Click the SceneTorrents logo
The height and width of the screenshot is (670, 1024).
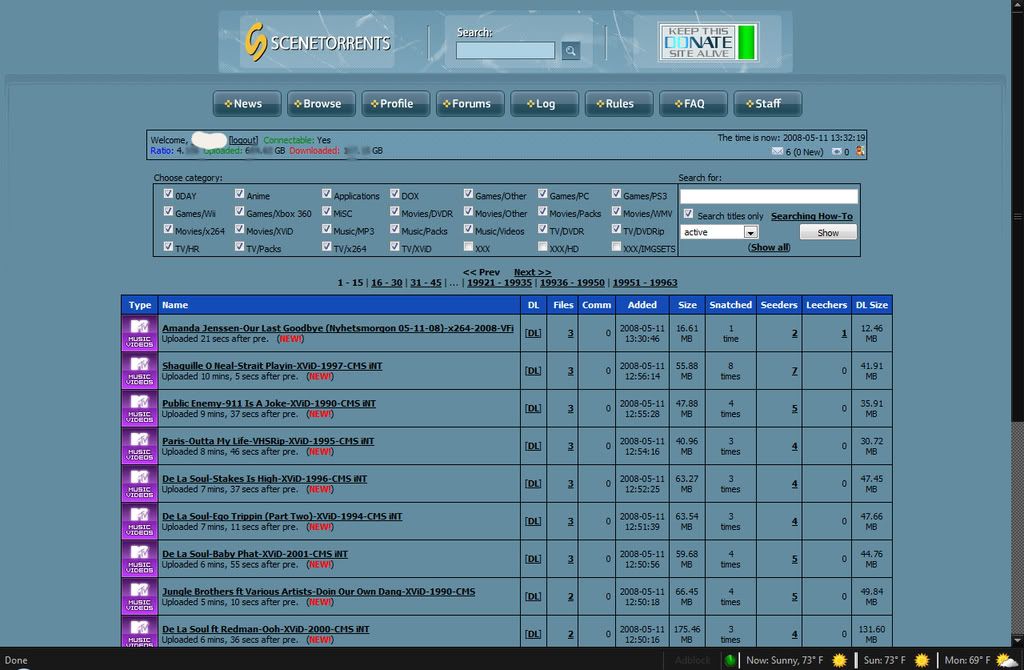click(x=317, y=42)
